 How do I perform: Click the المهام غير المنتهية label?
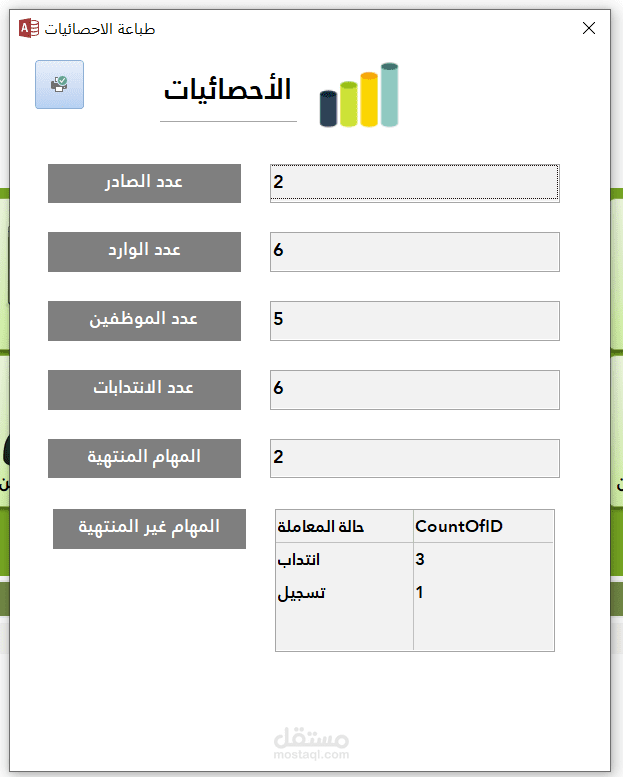click(149, 527)
